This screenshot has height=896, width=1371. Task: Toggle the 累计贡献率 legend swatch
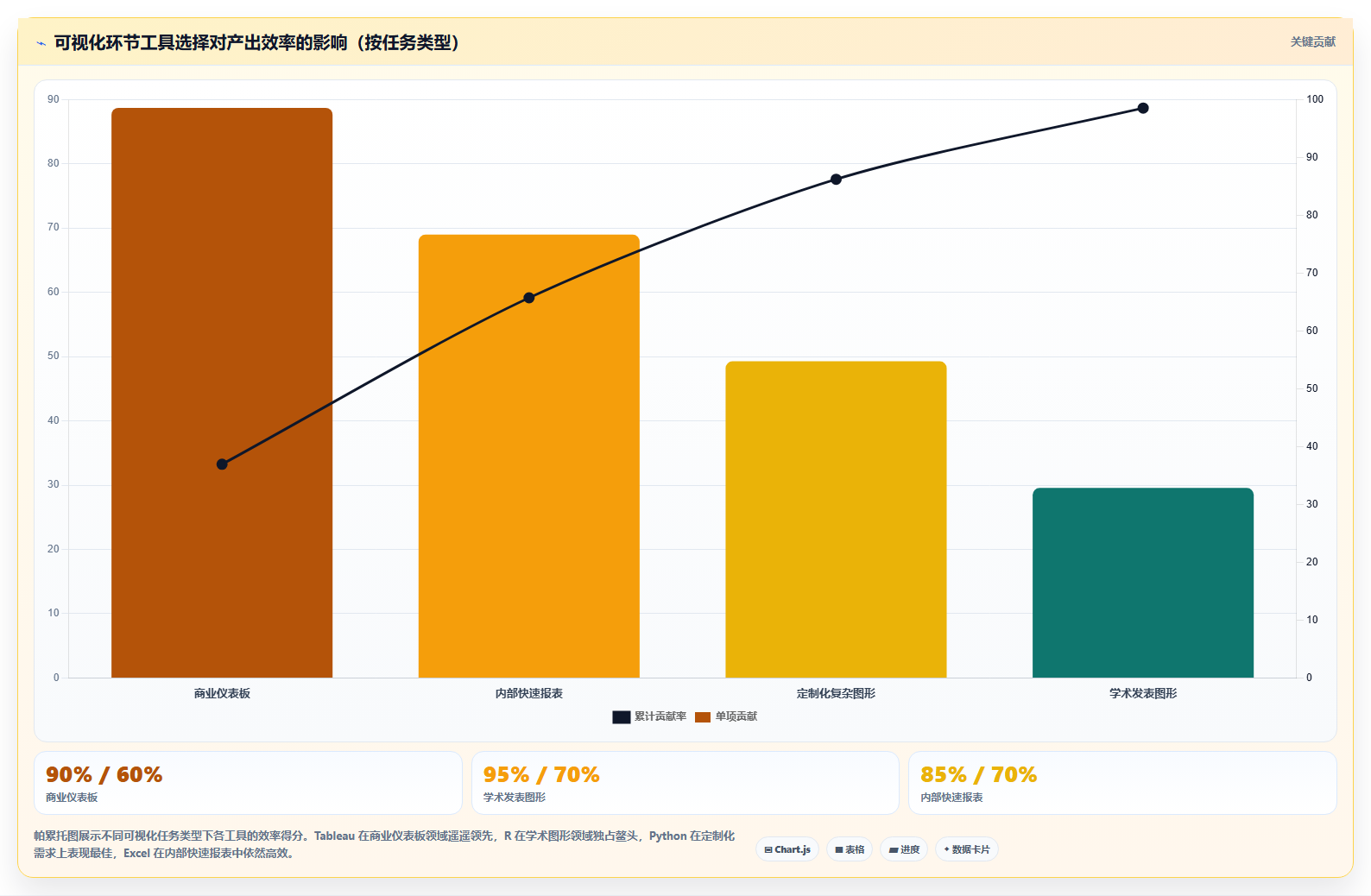click(622, 716)
